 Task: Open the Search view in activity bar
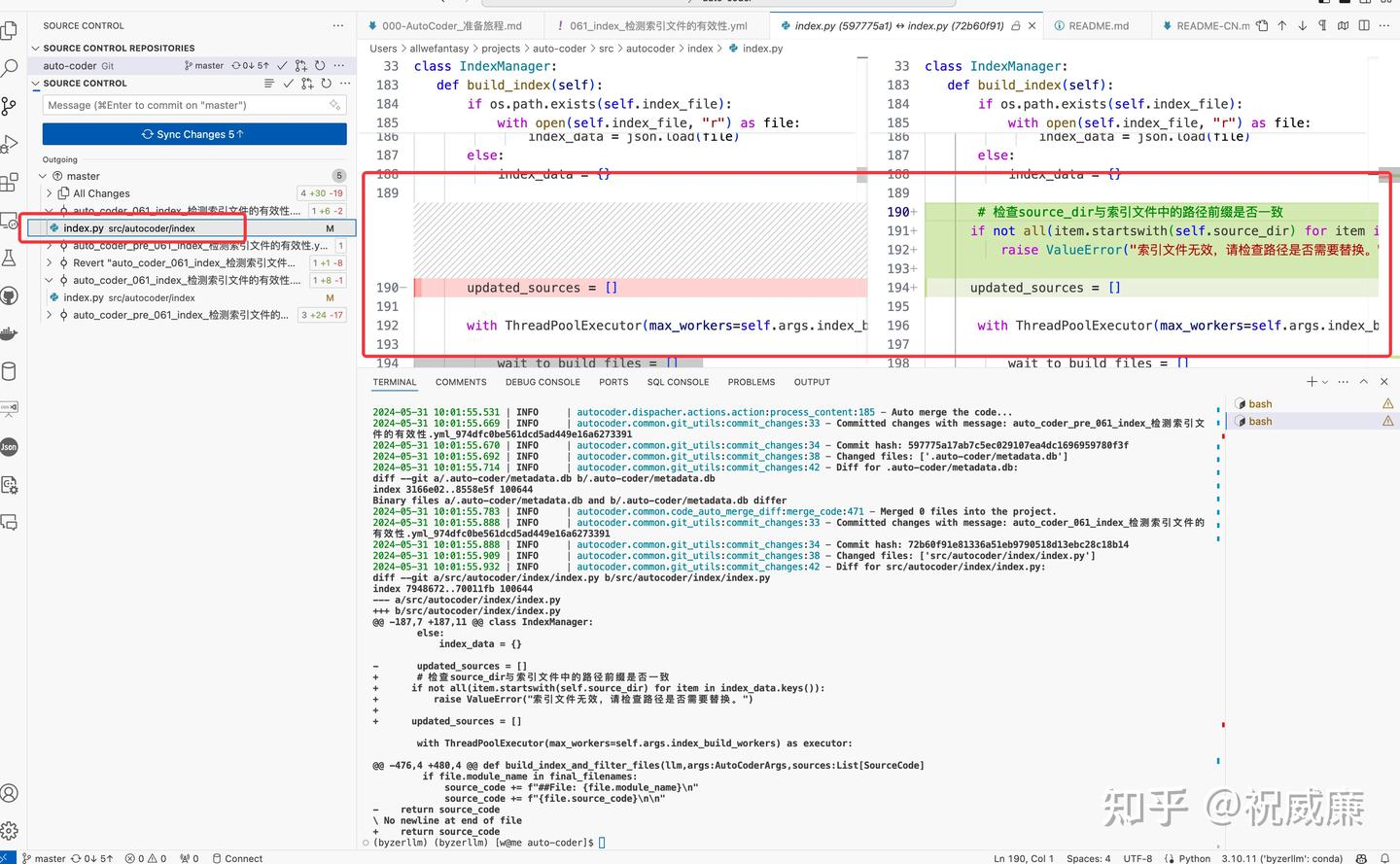click(x=10, y=68)
